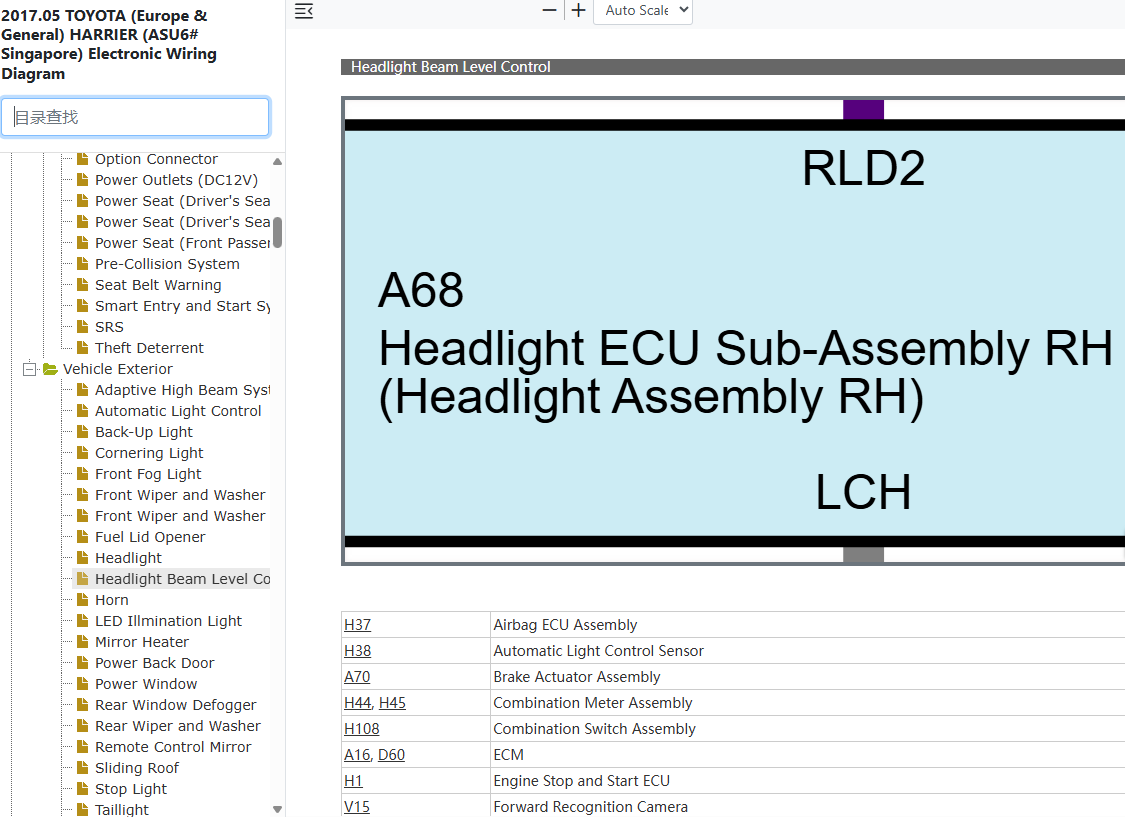The image size is (1125, 817).
Task: Click the Taillight page icon
Action: [x=83, y=809]
